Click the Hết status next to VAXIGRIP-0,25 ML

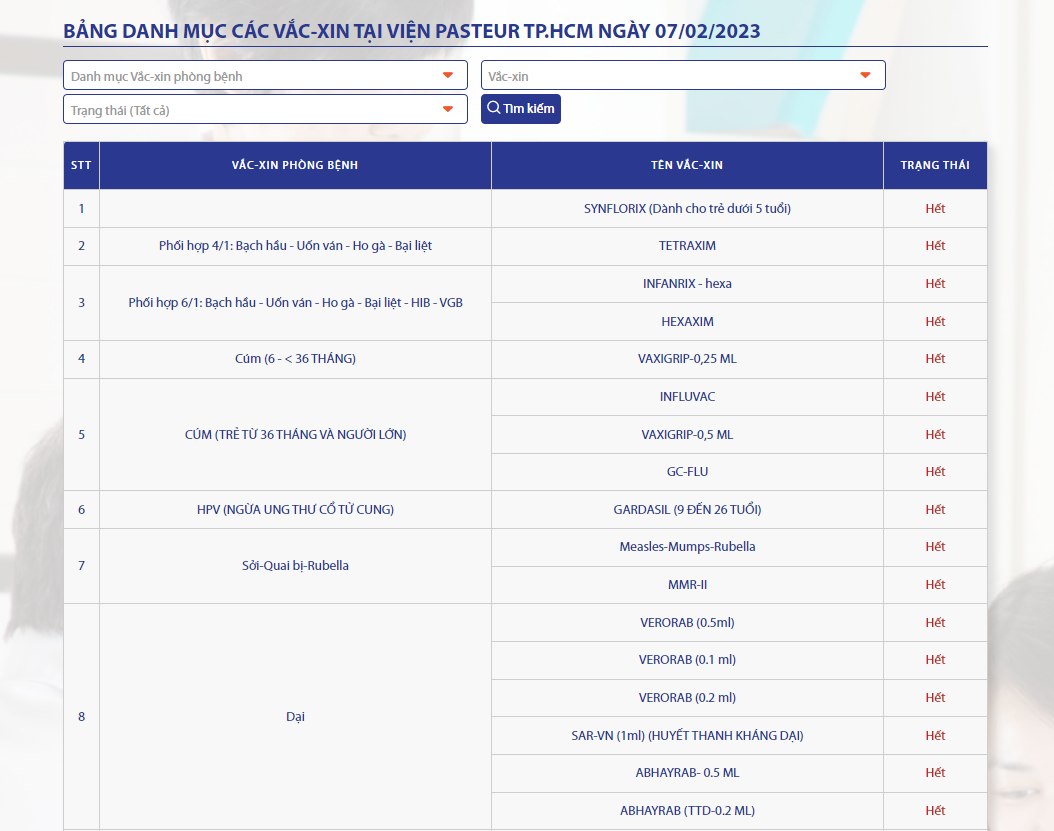(x=935, y=358)
